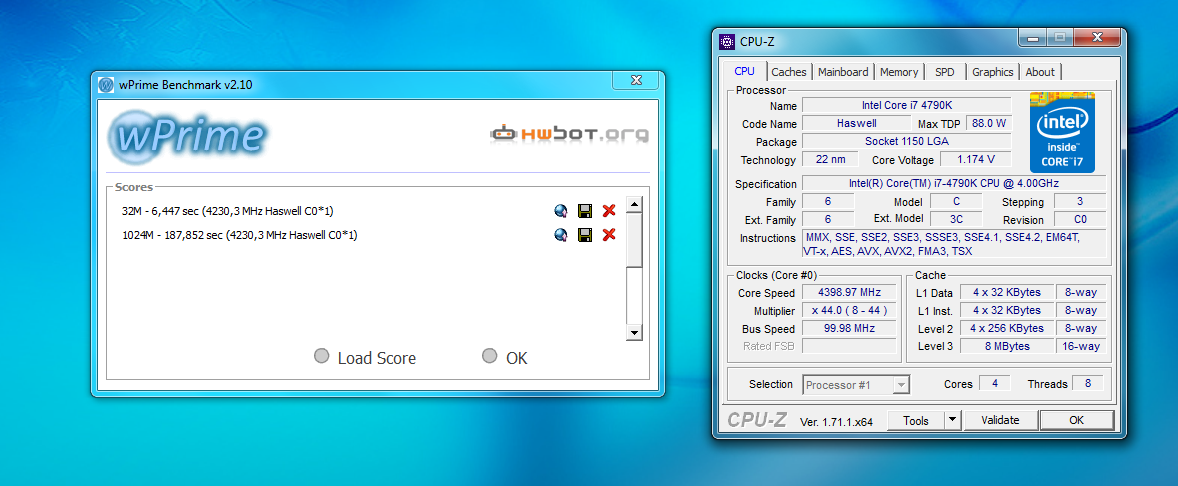Click the Max TDP value 88.0 W

pyautogui.click(x=988, y=123)
